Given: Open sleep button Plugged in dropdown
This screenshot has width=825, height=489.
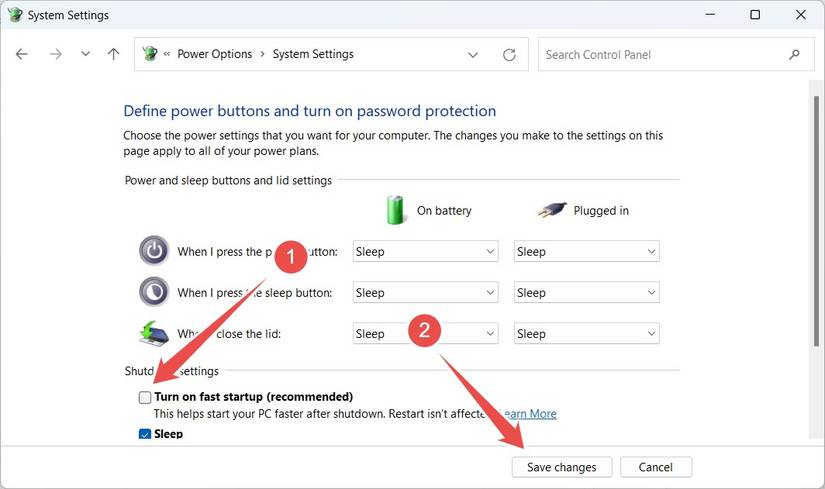Looking at the screenshot, I should click(586, 293).
